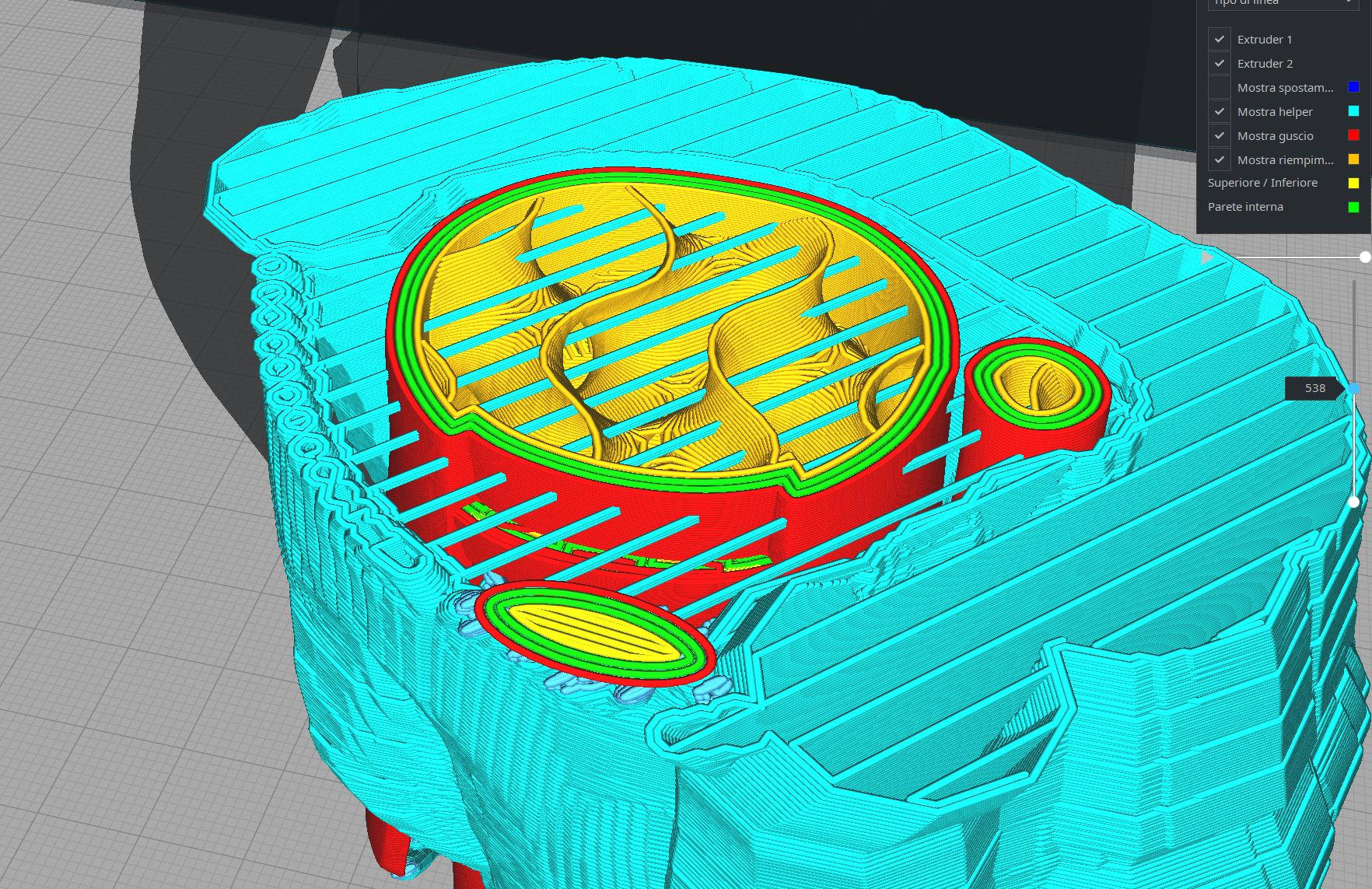Click the horizontal path slider handle
The image size is (1372, 889).
pos(1365,257)
